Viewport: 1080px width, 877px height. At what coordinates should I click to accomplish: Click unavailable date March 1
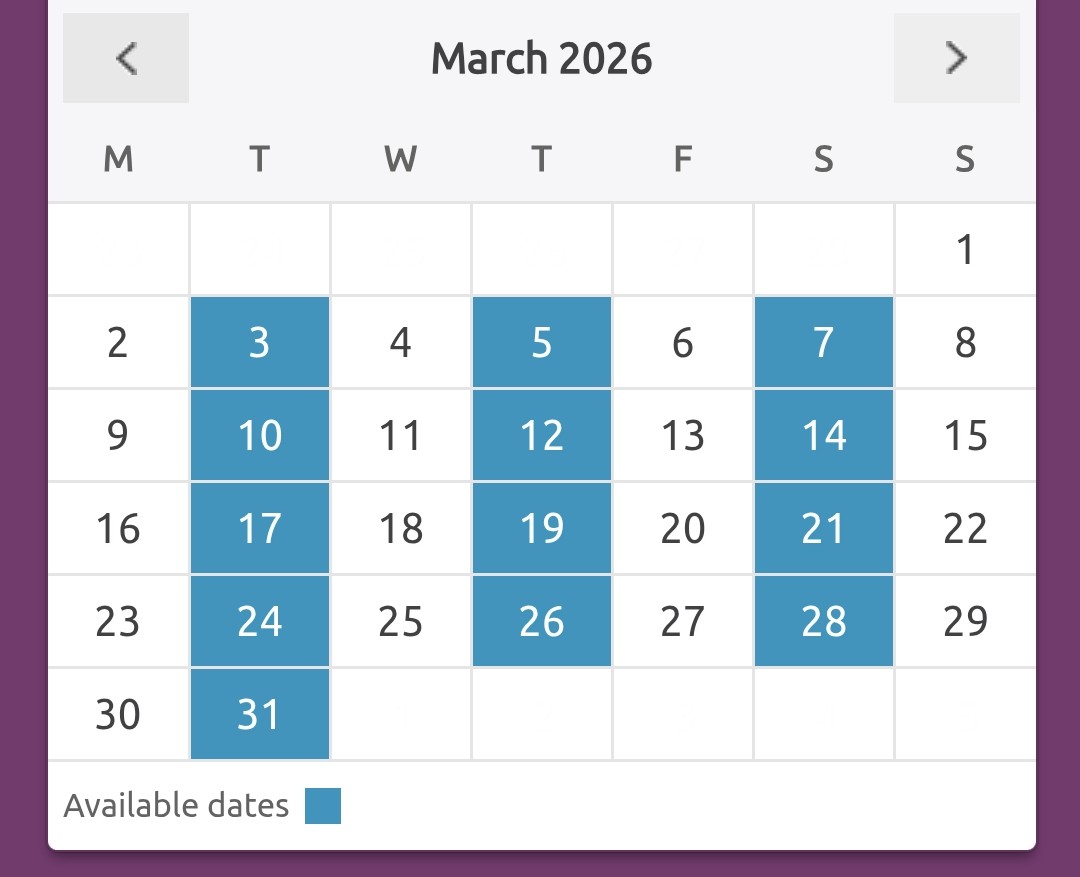tap(965, 250)
